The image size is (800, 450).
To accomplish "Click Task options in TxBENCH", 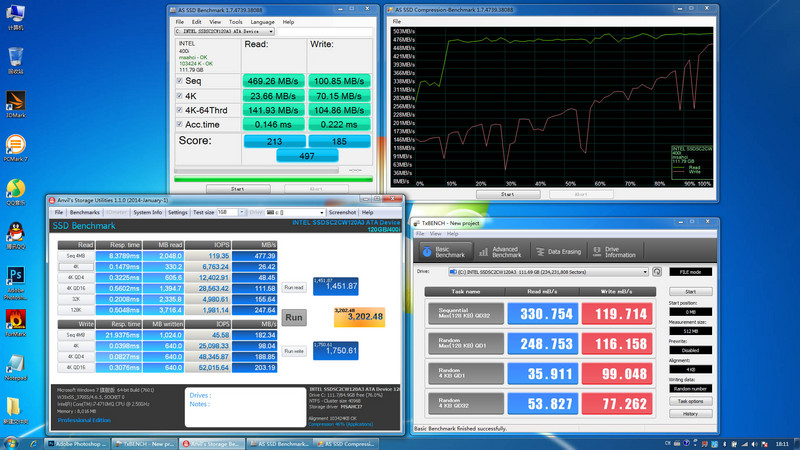I will coord(691,400).
